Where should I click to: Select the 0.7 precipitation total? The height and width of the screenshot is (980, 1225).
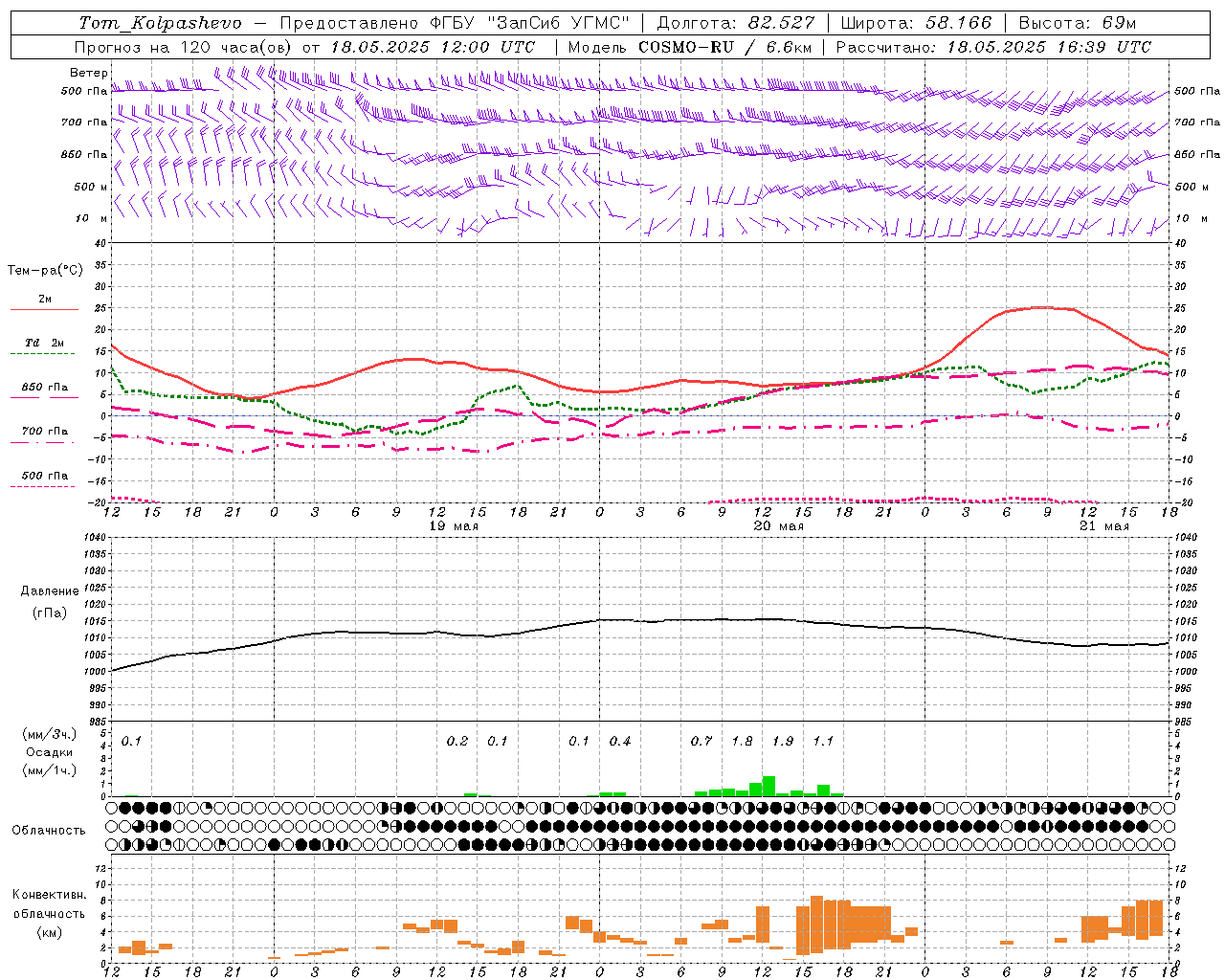pos(702,742)
